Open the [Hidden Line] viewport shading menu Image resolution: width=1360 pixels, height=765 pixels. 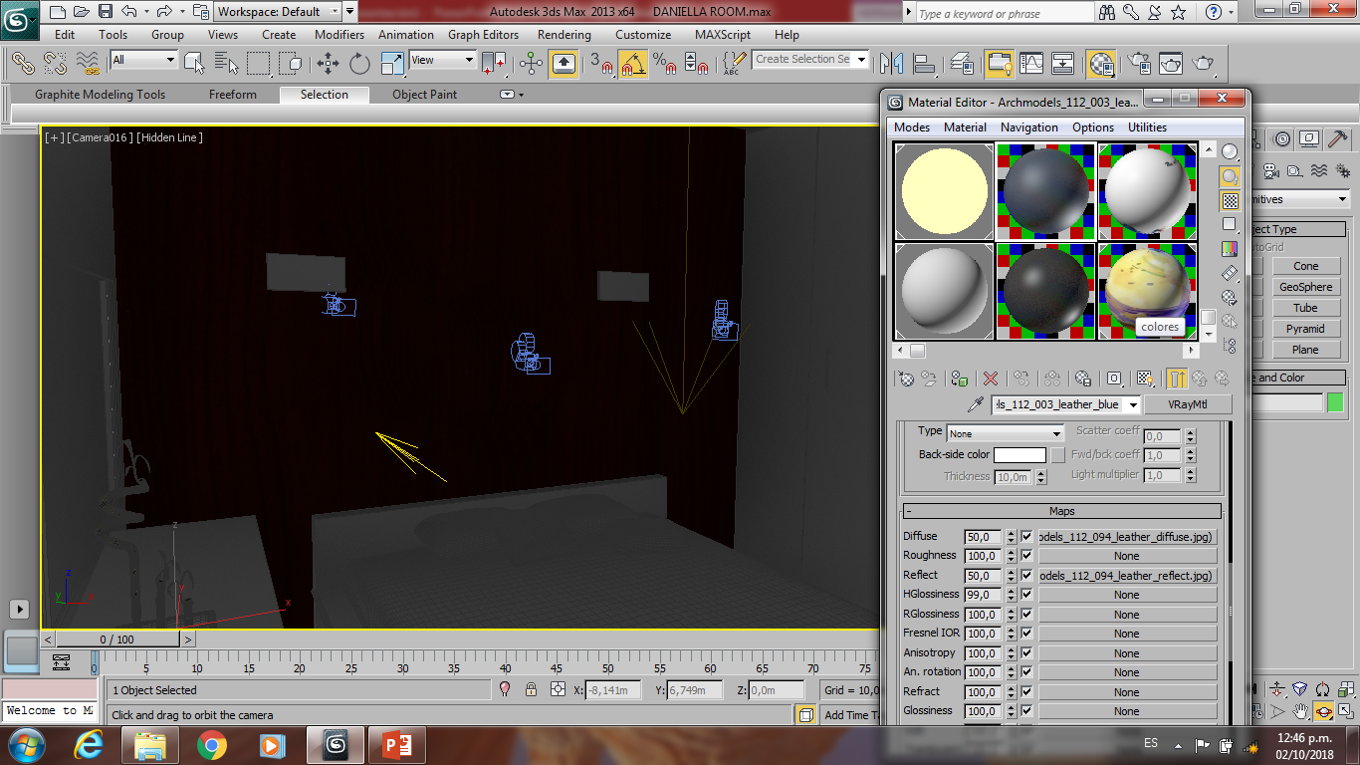(x=169, y=138)
